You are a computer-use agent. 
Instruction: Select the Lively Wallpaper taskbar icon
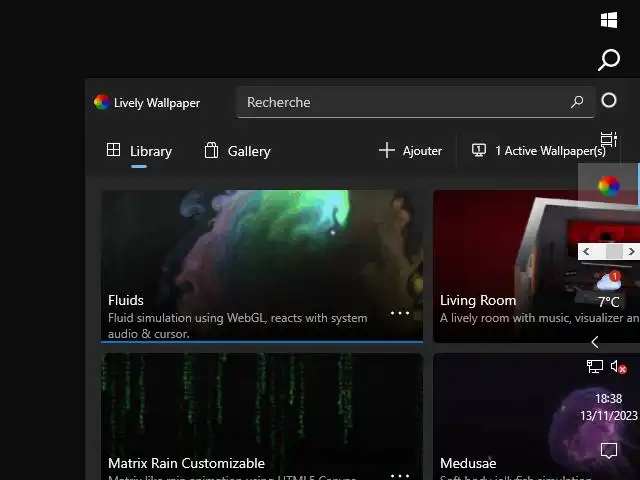609,186
